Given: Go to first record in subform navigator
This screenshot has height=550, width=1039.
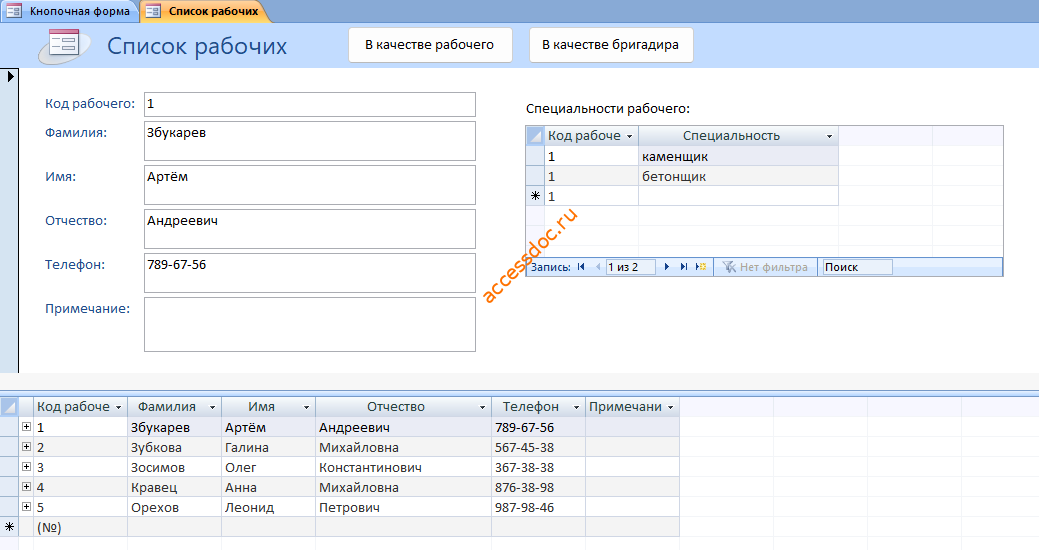Looking at the screenshot, I should tap(581, 267).
